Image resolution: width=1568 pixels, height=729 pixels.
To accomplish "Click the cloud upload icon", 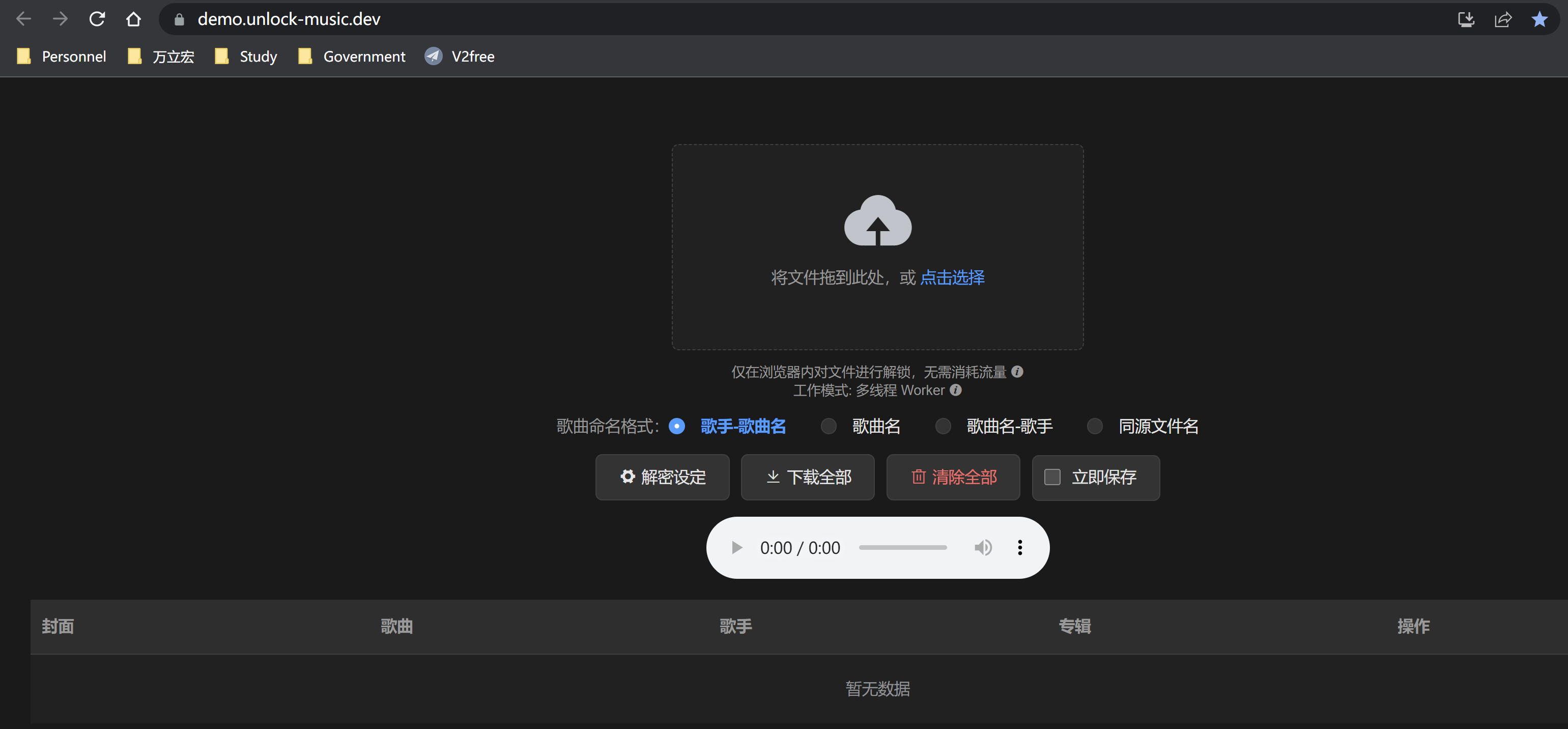I will point(877,221).
